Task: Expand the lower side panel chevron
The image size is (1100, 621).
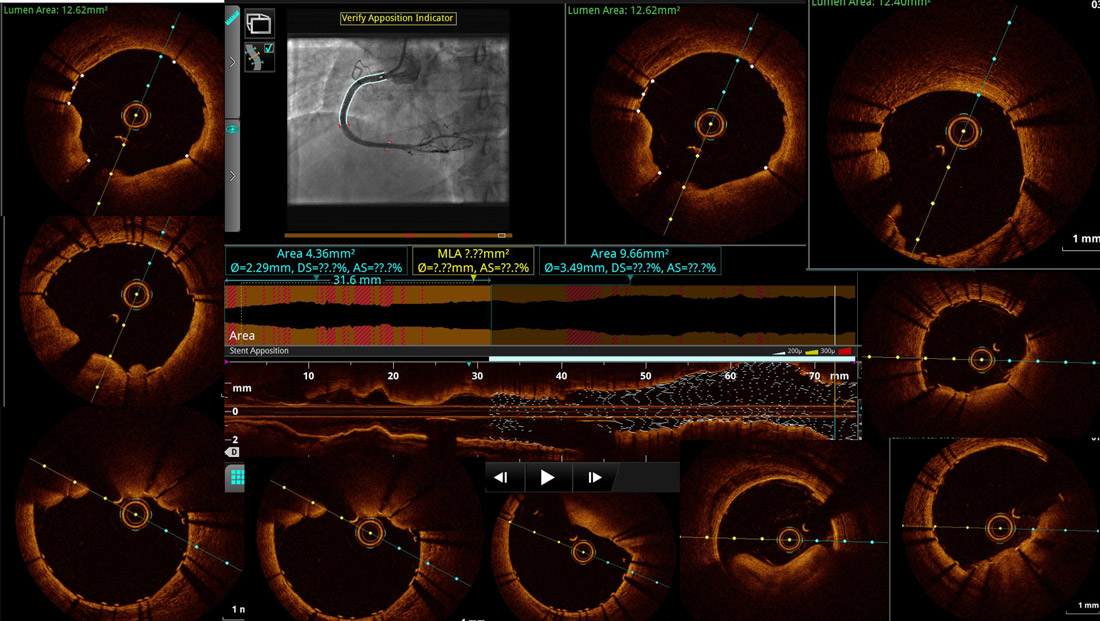Action: point(232,176)
